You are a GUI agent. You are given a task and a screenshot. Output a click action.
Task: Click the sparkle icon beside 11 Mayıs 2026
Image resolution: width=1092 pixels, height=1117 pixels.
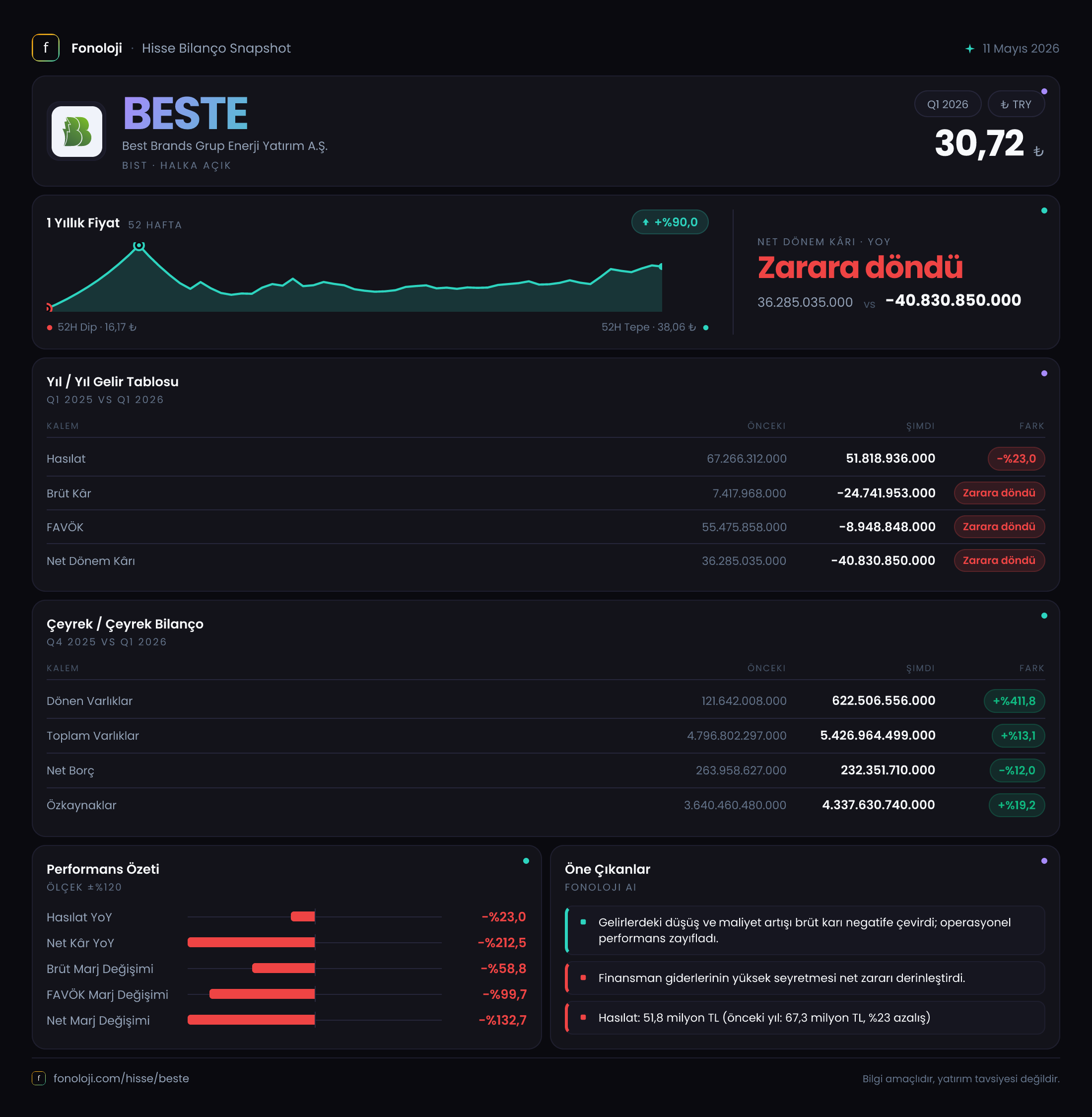(x=969, y=49)
